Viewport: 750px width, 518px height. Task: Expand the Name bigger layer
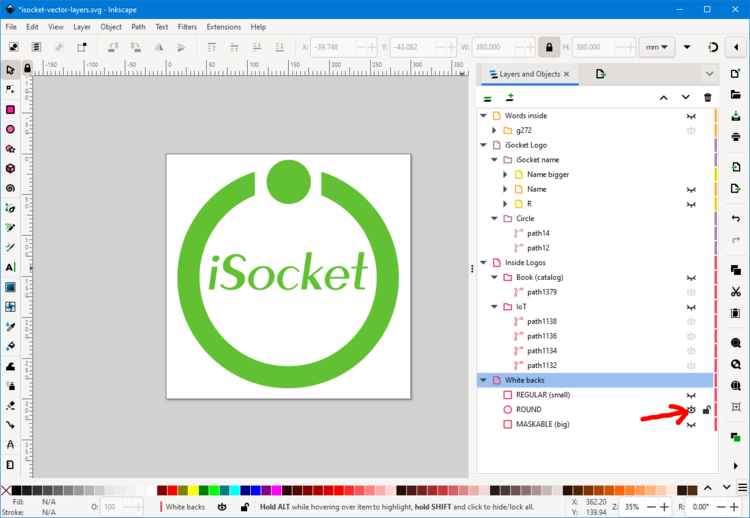(x=506, y=175)
